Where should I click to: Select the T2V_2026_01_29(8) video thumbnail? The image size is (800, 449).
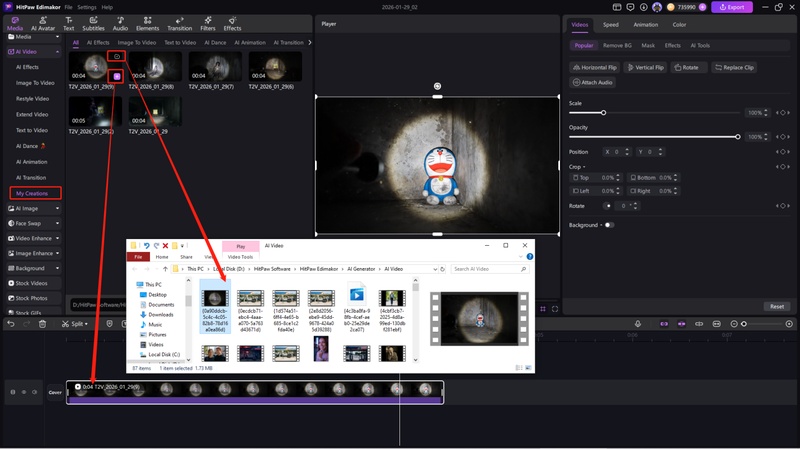pyautogui.click(x=155, y=66)
